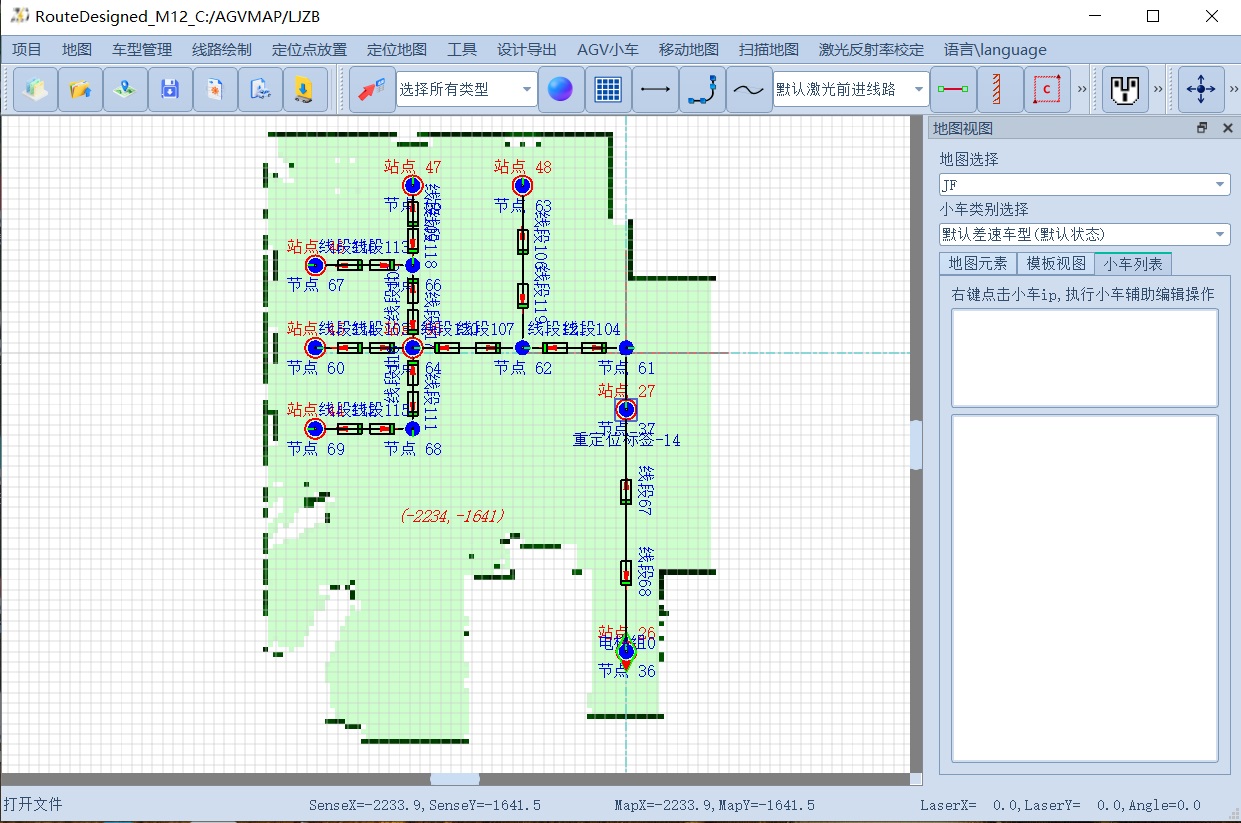Select node 节点 69 station circle
This screenshot has height=823, width=1241.
pyautogui.click(x=316, y=429)
